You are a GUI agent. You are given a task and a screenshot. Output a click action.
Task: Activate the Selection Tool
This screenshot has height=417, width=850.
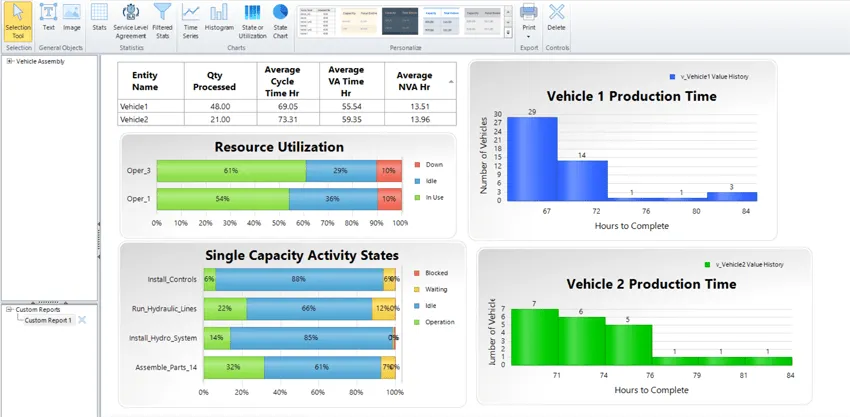18,22
